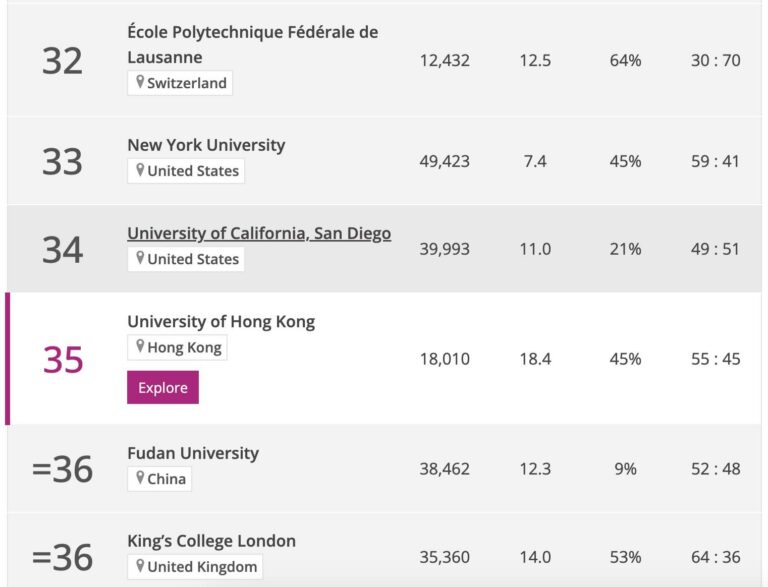
Task: Click the 30 : 70 gender ratio
Action: coord(716,60)
